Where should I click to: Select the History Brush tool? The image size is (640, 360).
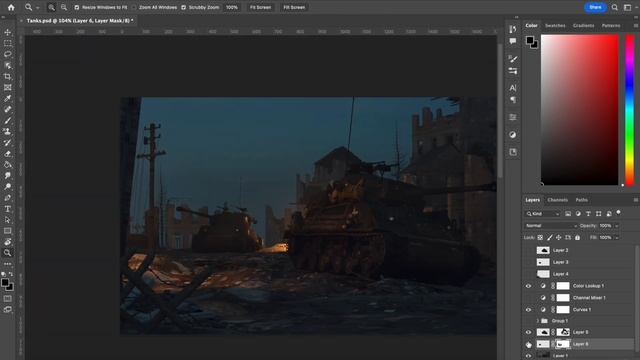pos(7,142)
